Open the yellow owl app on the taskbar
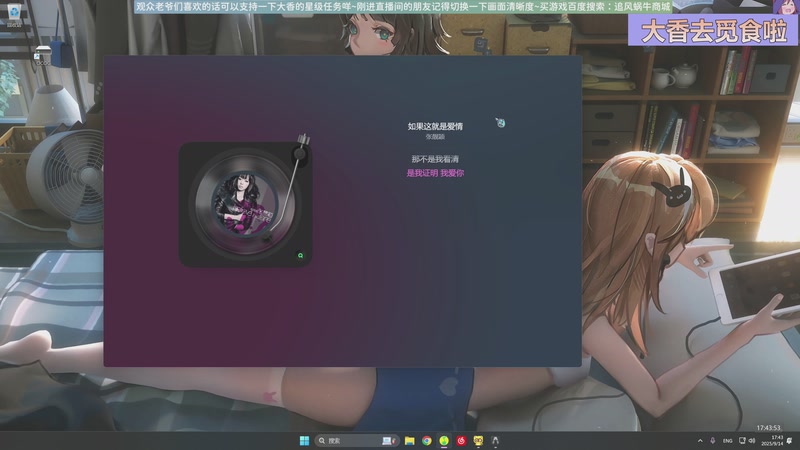 [478, 441]
